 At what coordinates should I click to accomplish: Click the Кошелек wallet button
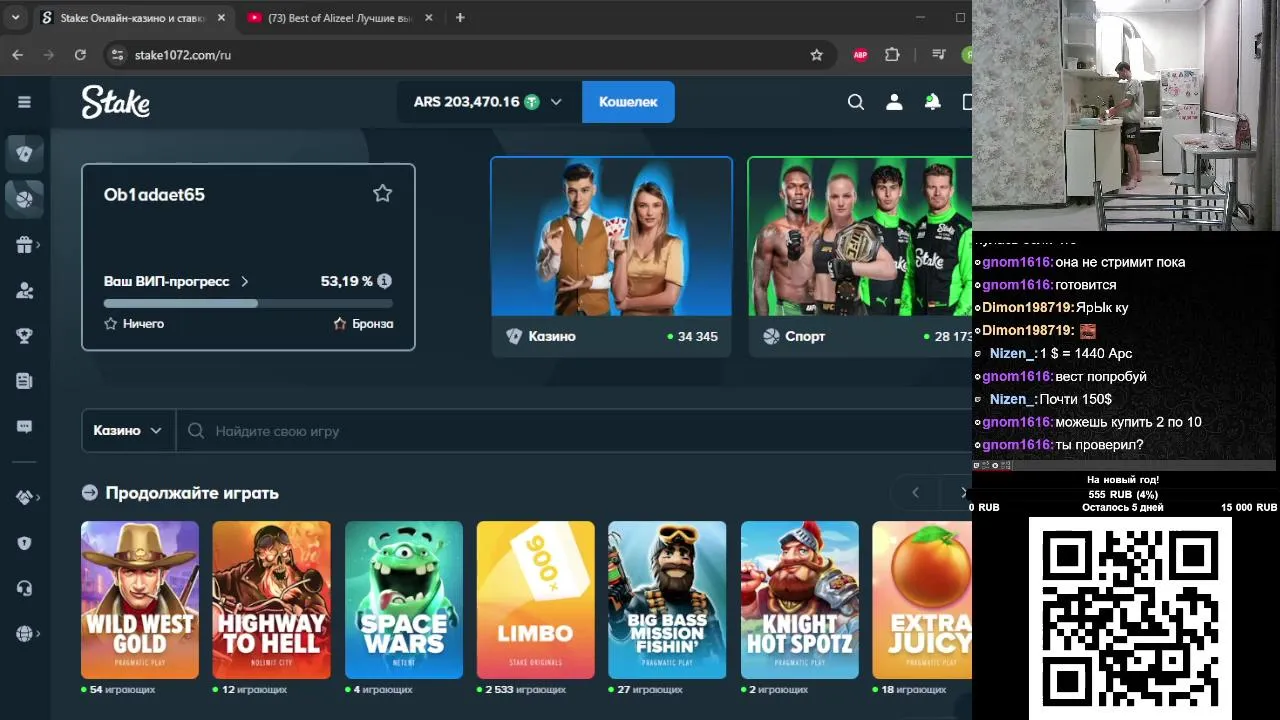(628, 102)
